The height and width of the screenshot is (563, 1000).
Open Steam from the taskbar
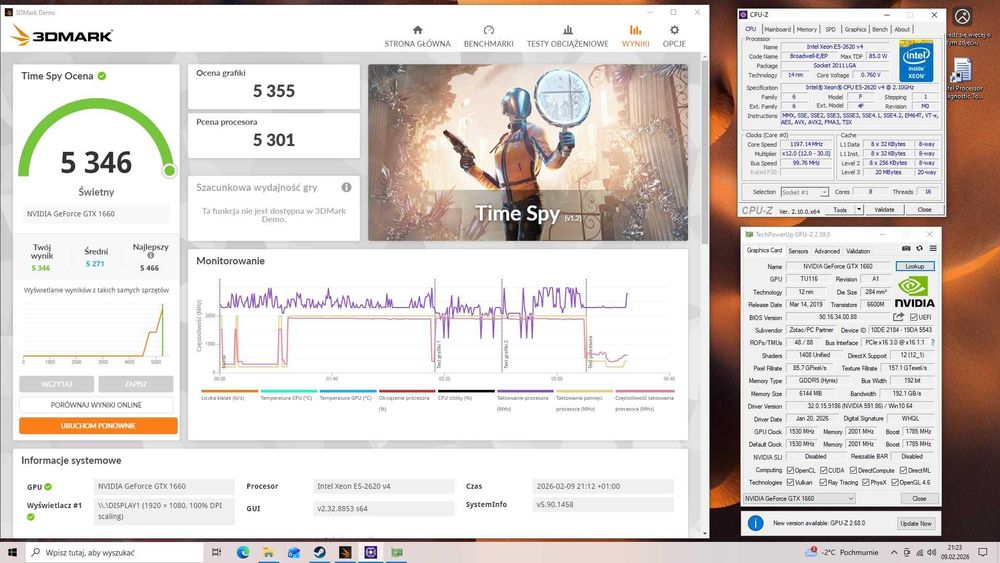[x=320, y=552]
